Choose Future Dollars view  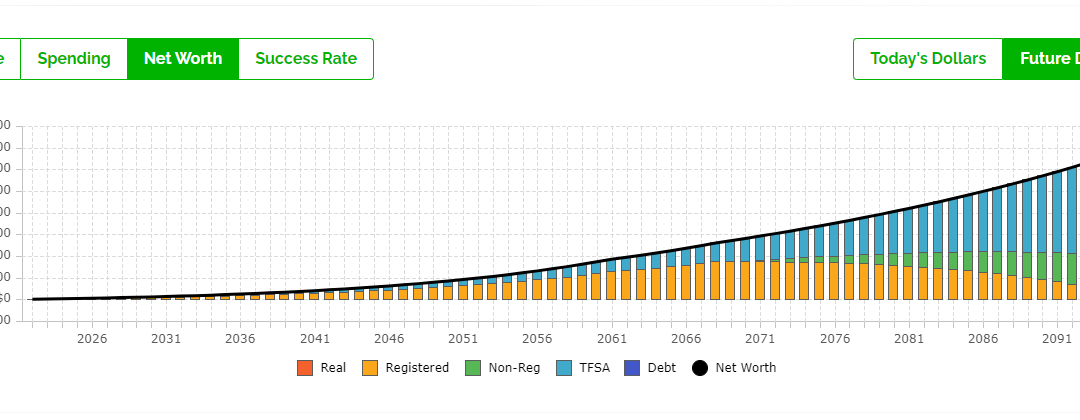pos(1041,59)
